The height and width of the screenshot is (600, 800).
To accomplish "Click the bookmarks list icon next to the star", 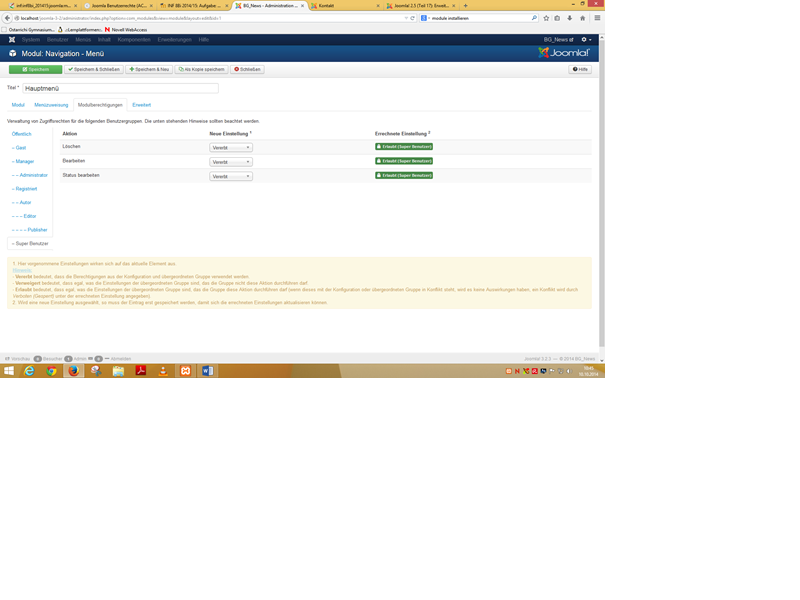I will click(x=557, y=18).
